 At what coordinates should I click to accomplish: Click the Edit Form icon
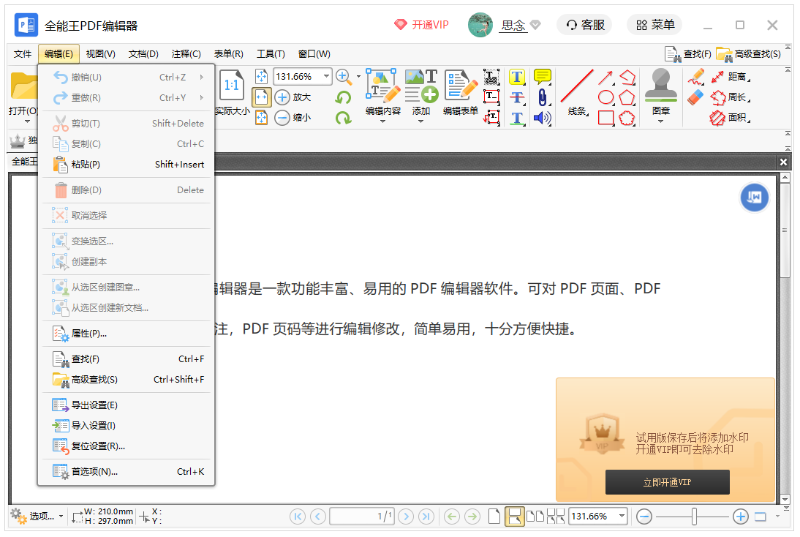click(x=461, y=86)
